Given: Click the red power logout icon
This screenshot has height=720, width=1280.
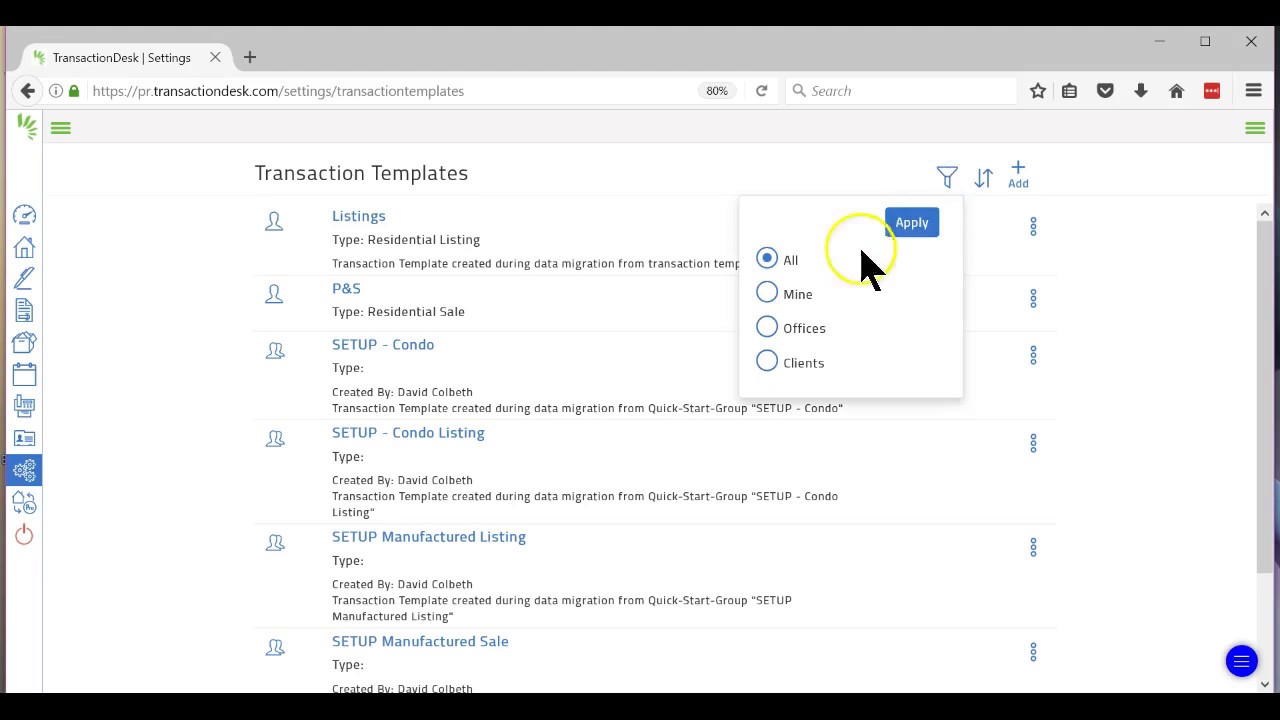Looking at the screenshot, I should click(x=25, y=535).
